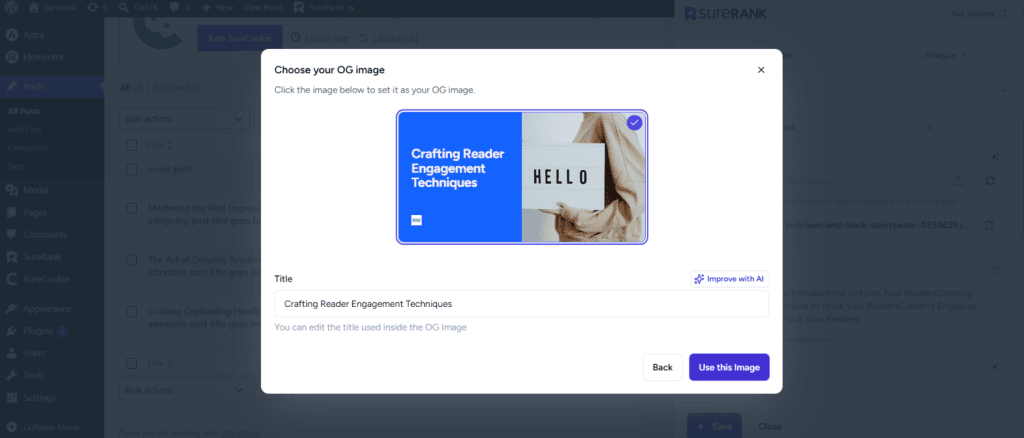
Task: Open the bottom Bulk actions dropdown
Action: (x=182, y=390)
